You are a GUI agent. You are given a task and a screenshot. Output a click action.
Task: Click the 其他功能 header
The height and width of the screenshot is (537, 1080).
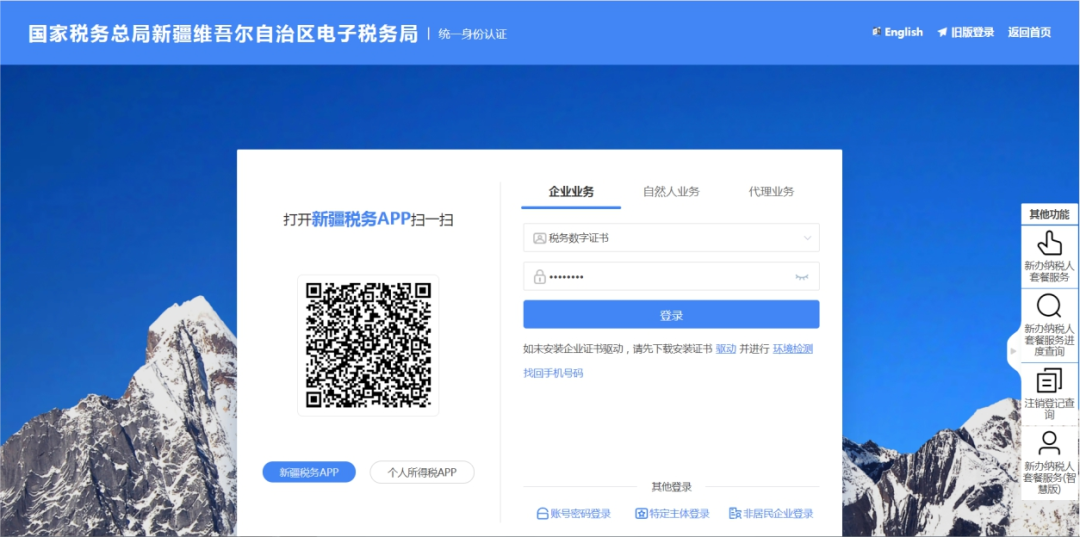tap(1049, 214)
